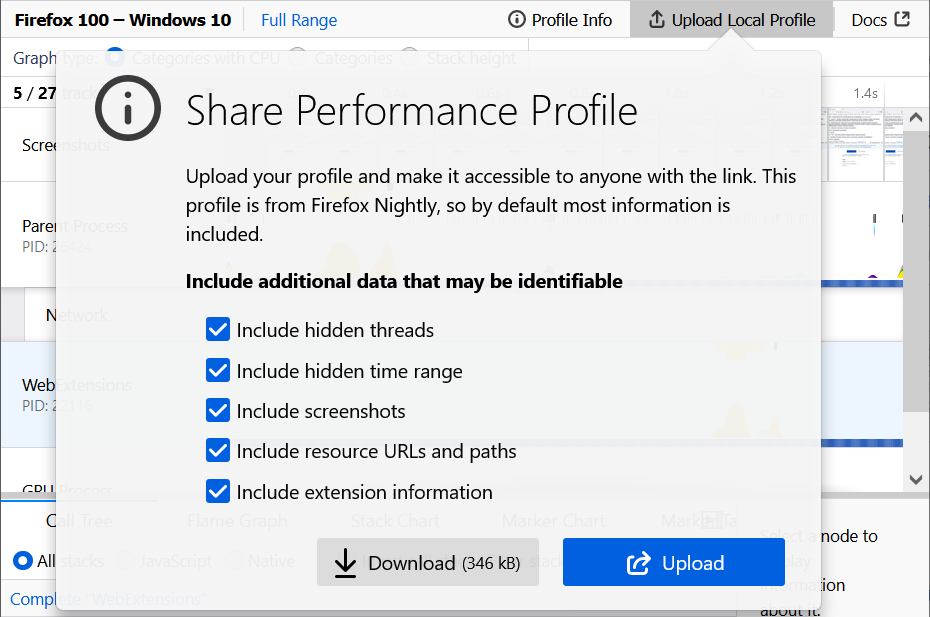Click the 'Share Performance Profile' heading
Viewport: 930px width, 617px height.
pyautogui.click(x=412, y=111)
